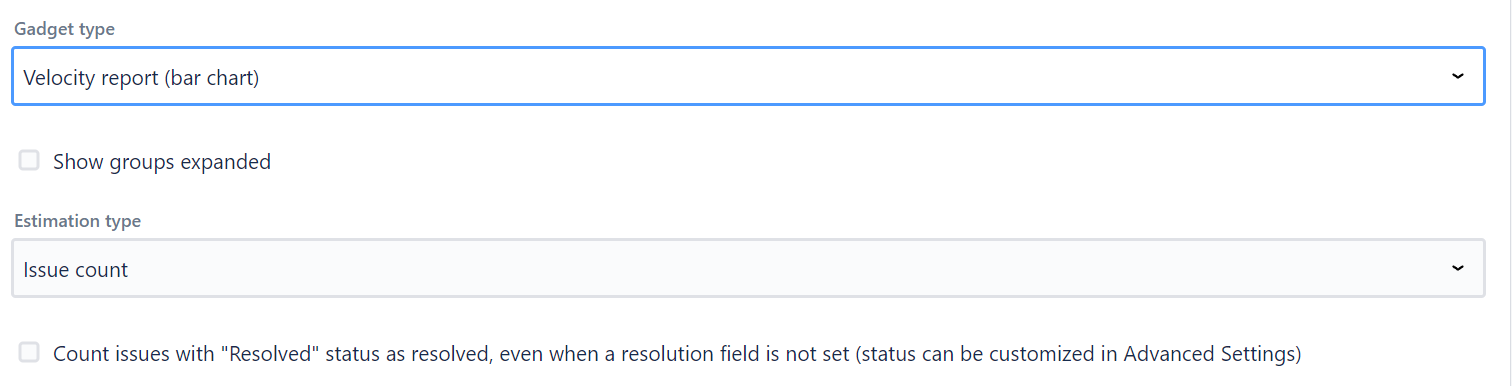Focus the blue-outlined Gadget type select field

click(x=748, y=77)
